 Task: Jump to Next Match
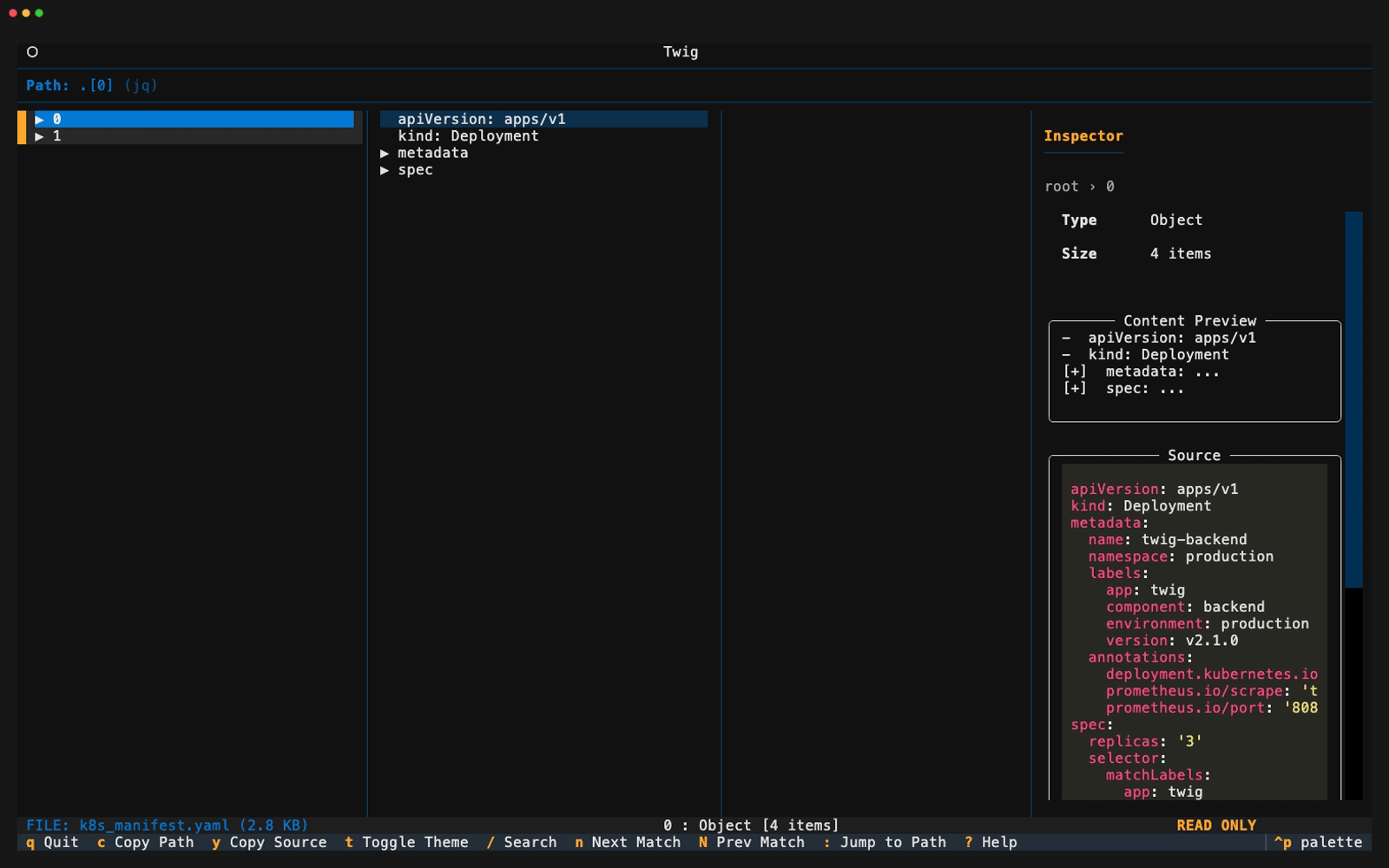pos(633,842)
